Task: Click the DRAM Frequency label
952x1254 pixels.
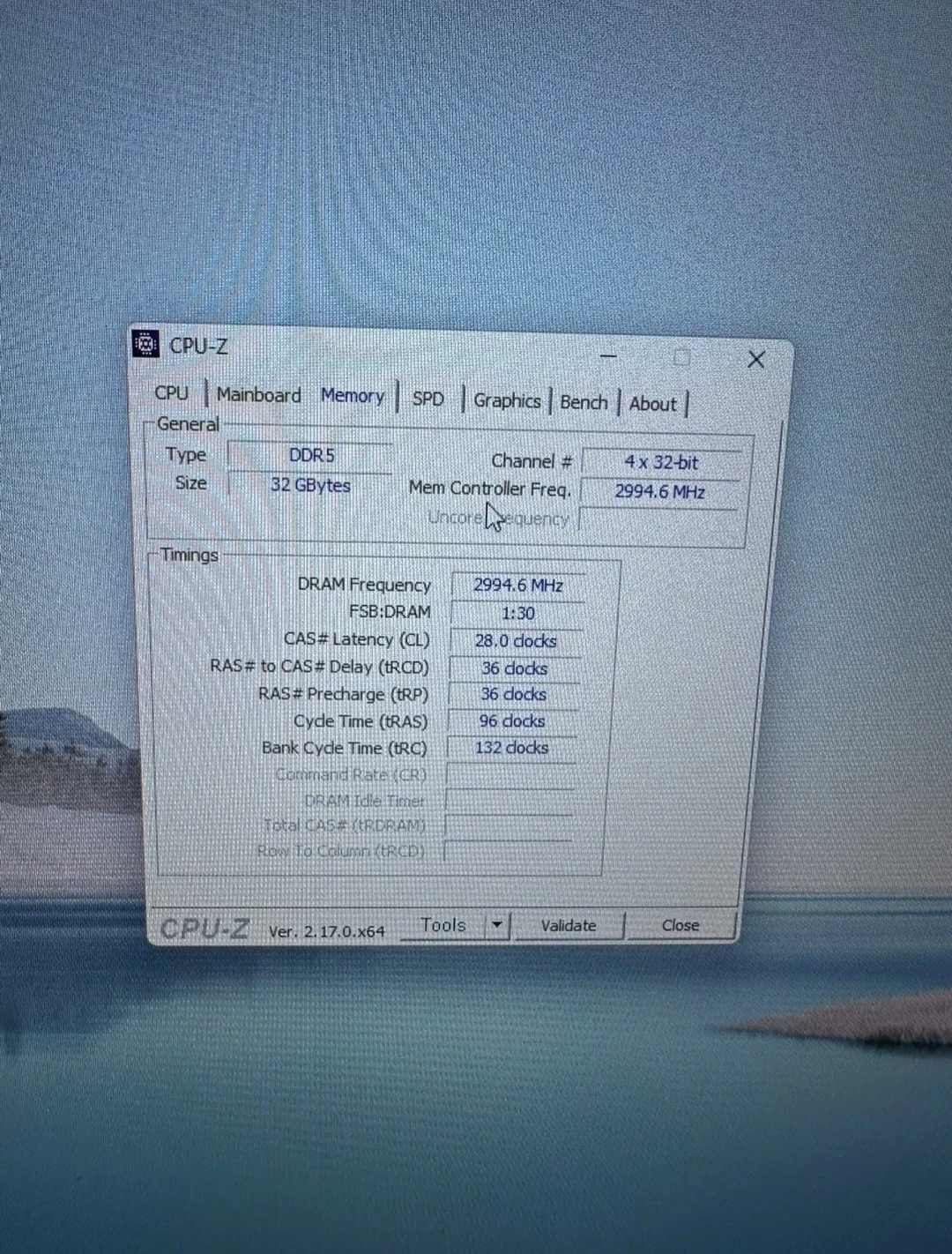Action: click(364, 585)
